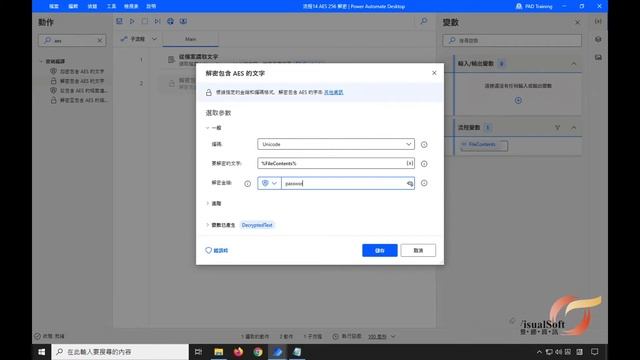Click the Stop flow square icon

[144, 21]
